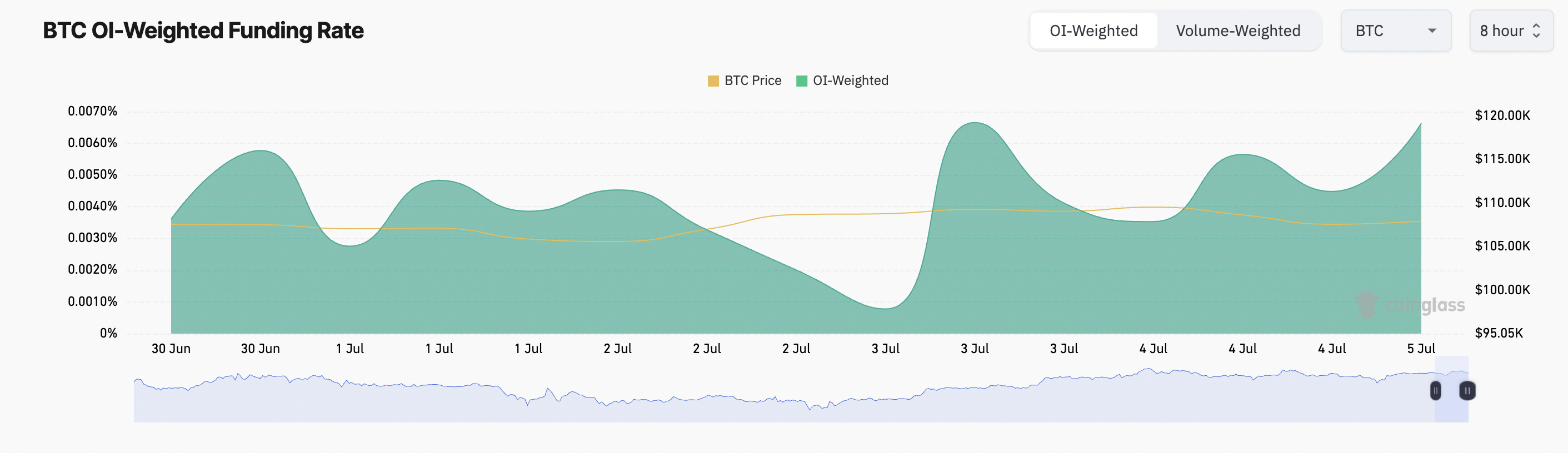
Task: Click the $120.00K price axis label
Action: (1502, 115)
